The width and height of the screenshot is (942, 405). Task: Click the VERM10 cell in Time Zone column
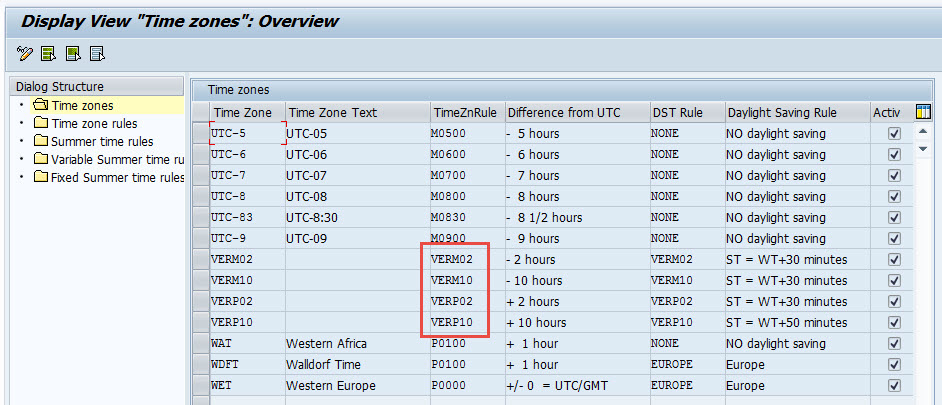(247, 281)
